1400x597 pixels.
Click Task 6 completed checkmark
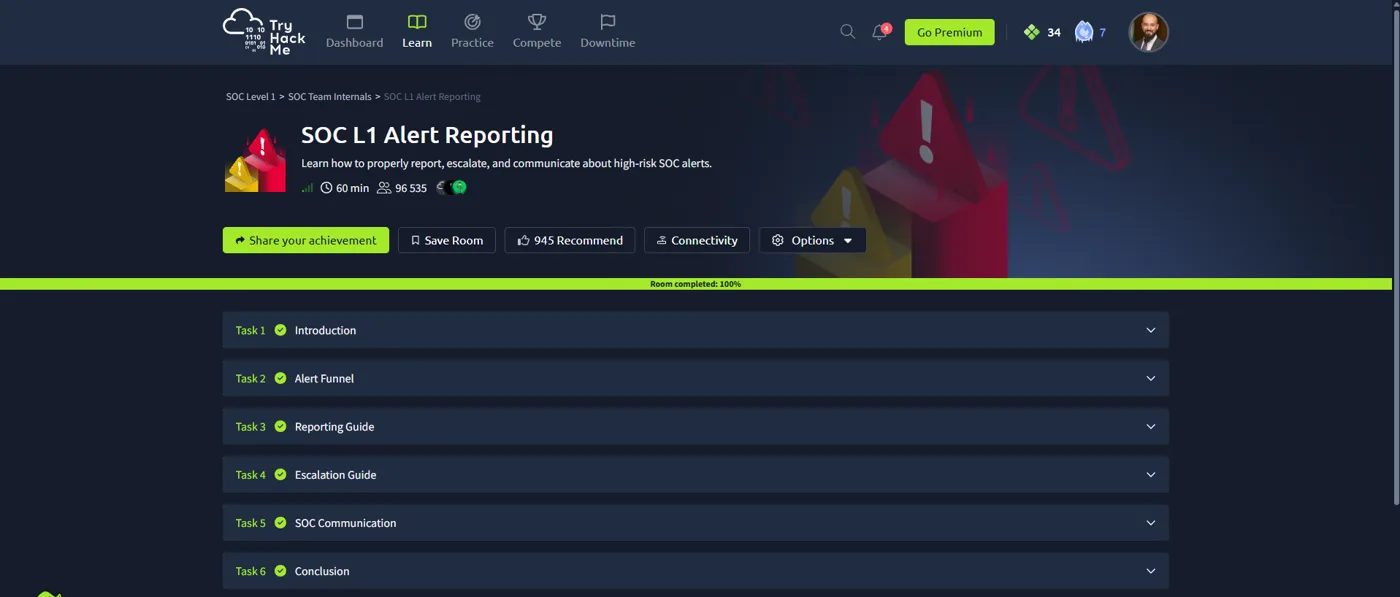click(x=280, y=571)
